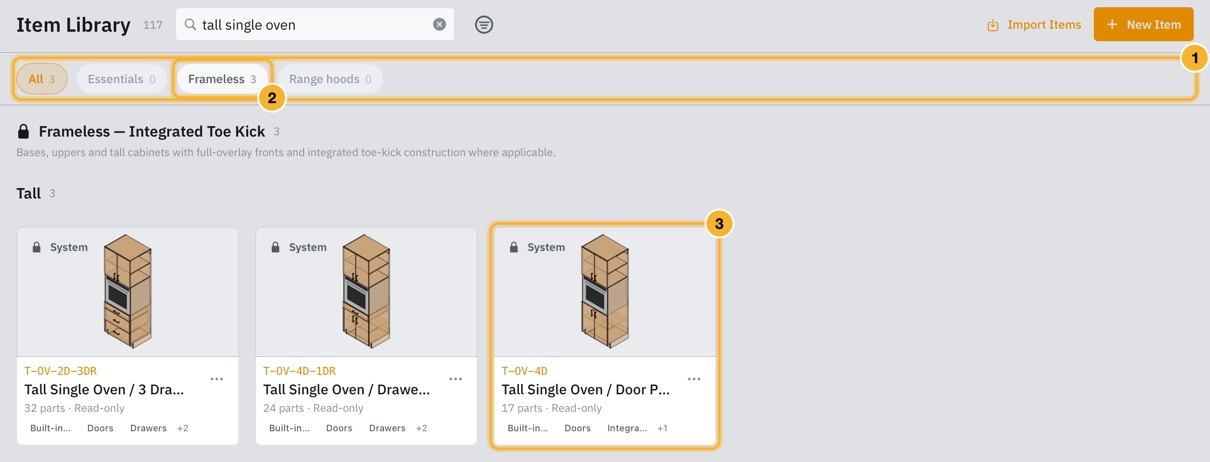Open T-OV-2D-3DR cabinet thumbnail

click(x=128, y=291)
